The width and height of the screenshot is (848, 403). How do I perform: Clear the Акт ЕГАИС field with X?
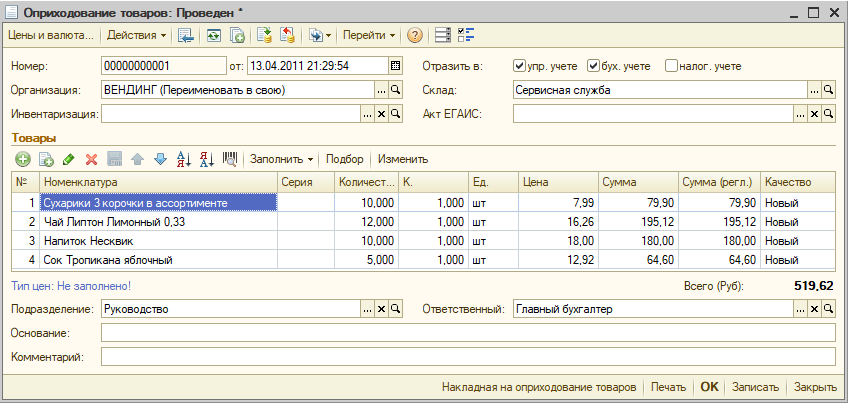pos(814,114)
